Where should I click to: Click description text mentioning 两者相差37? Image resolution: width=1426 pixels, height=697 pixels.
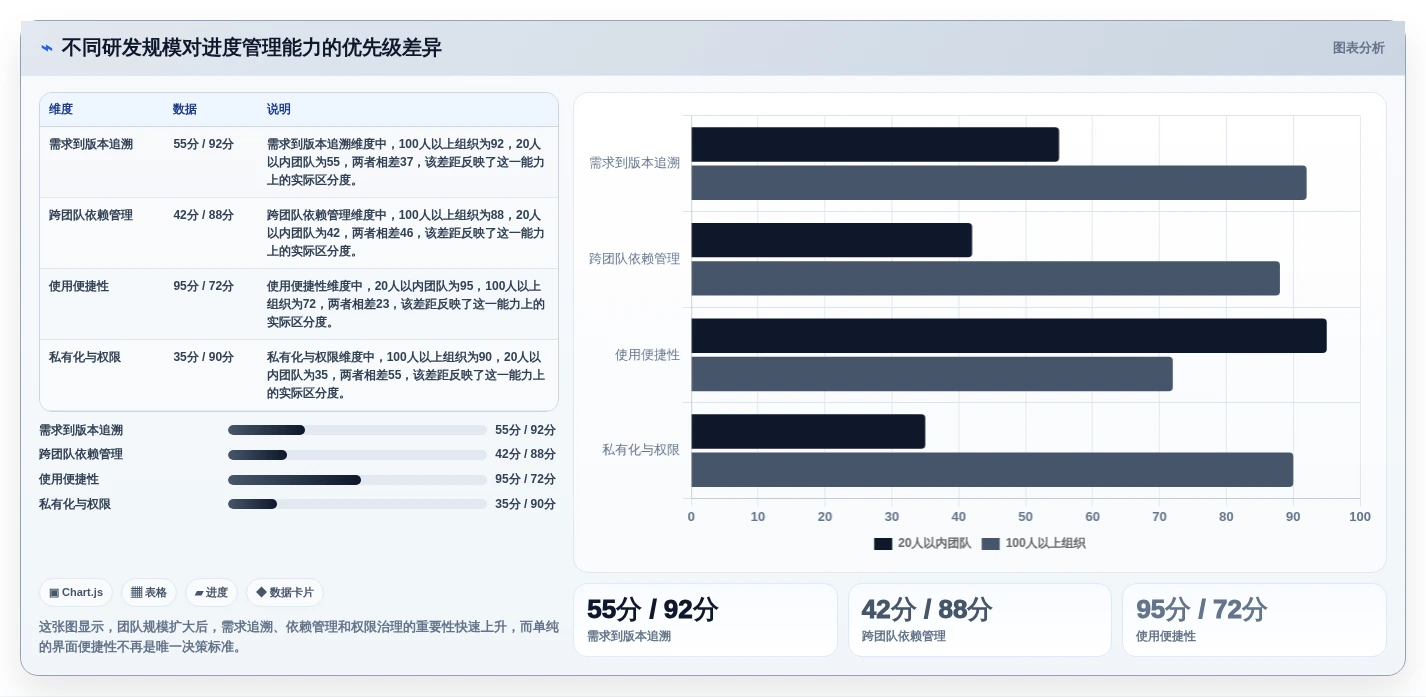(x=406, y=162)
